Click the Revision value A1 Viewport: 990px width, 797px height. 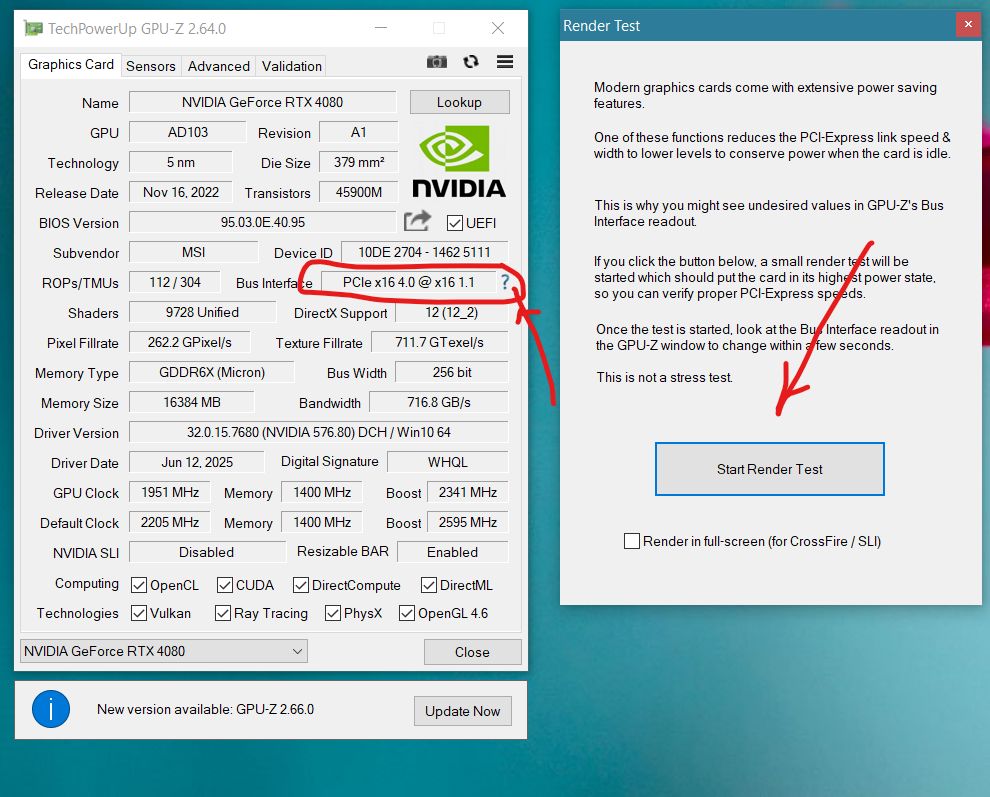(359, 132)
